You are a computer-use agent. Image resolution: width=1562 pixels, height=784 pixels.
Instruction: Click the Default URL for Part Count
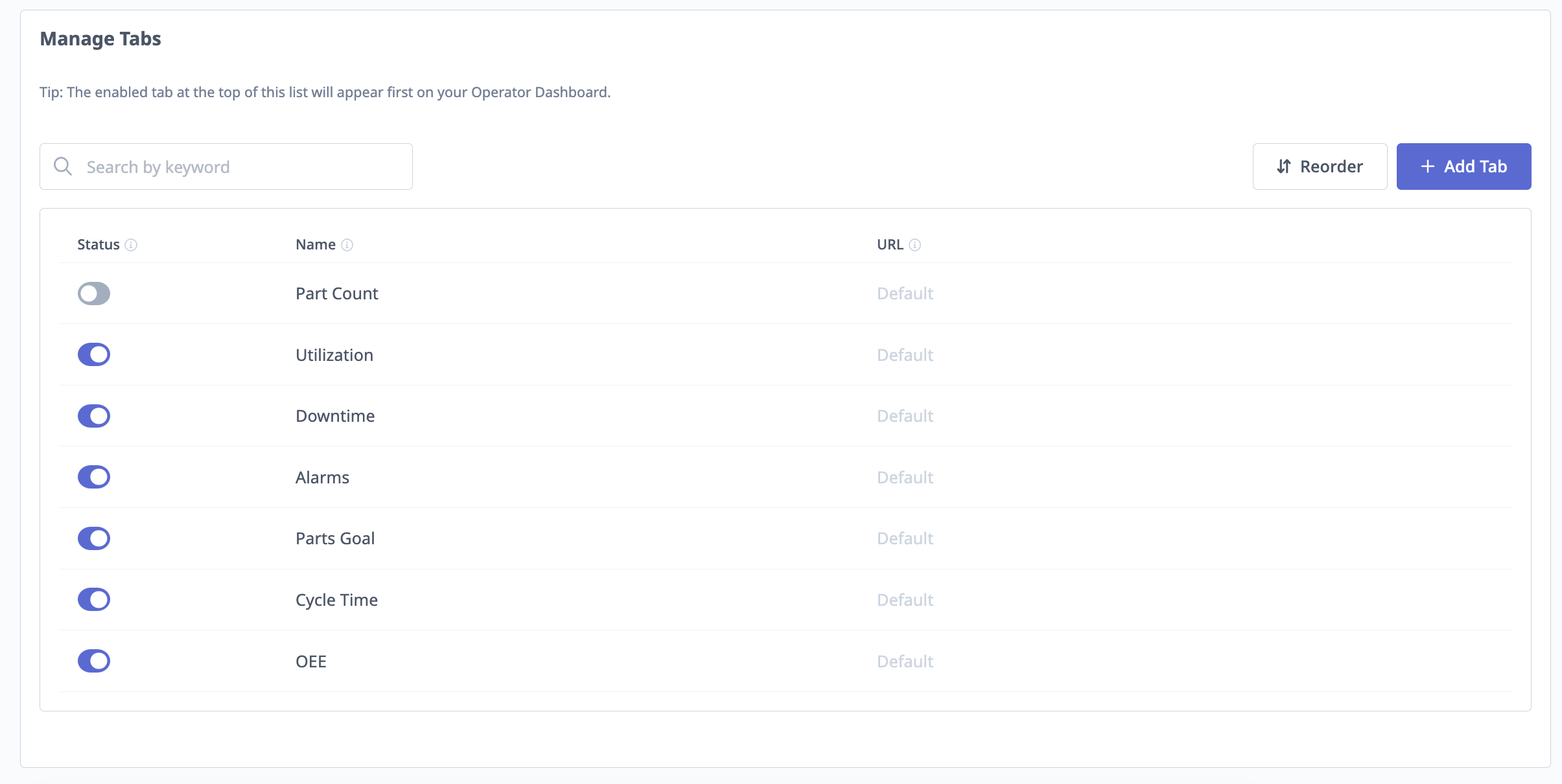coord(905,294)
